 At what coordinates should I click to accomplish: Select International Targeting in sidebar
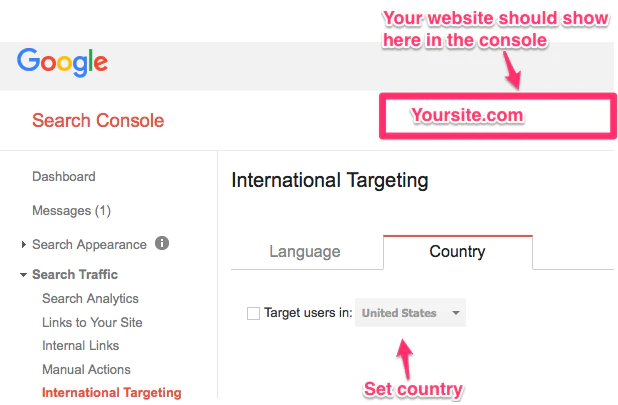pos(112,393)
